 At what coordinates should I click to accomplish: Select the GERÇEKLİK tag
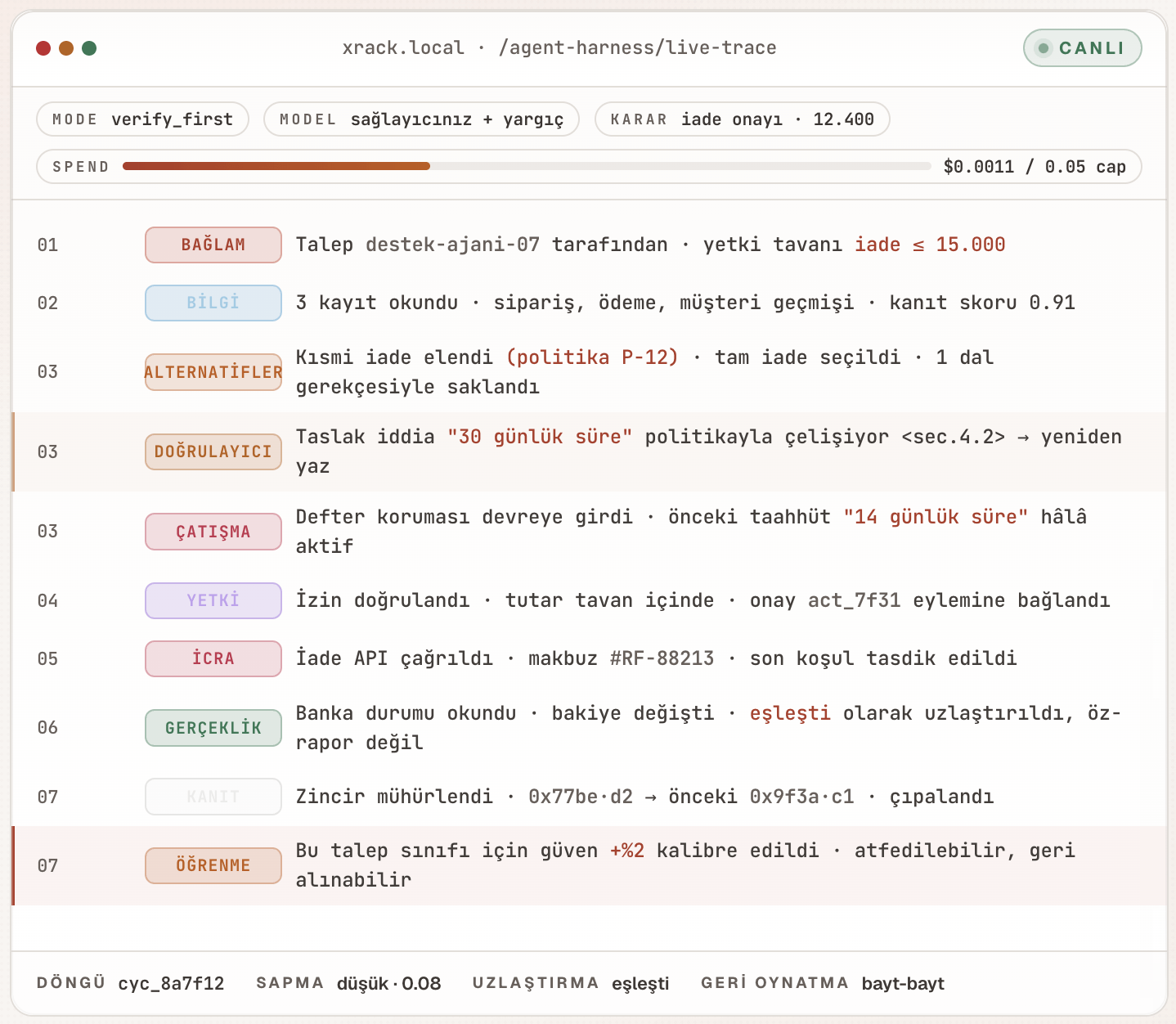click(213, 728)
